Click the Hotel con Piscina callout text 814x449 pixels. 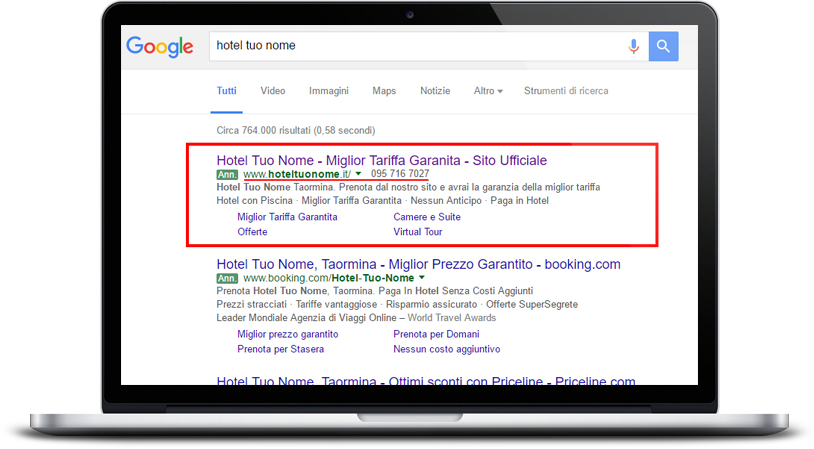point(254,200)
